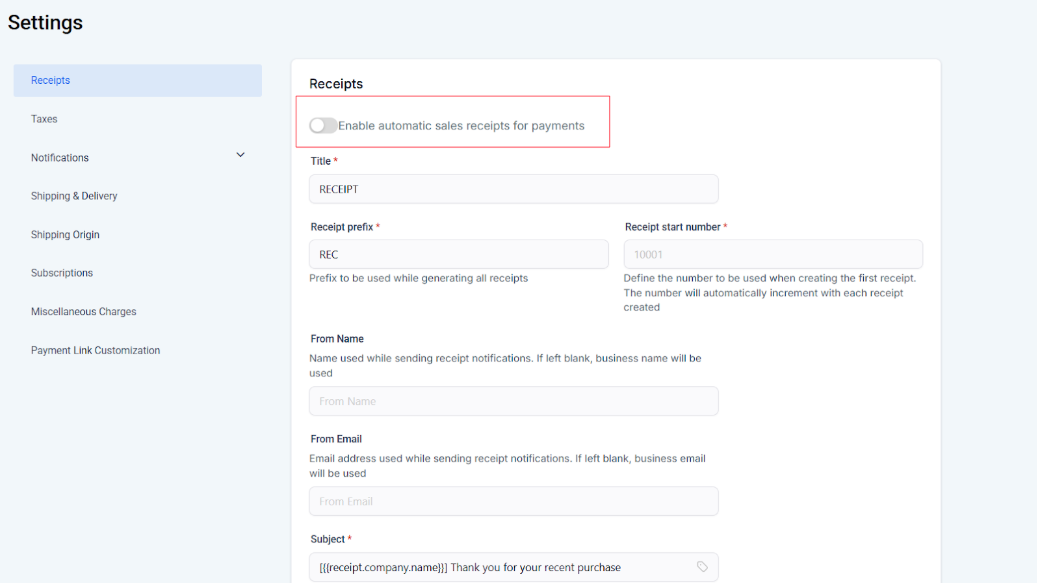Navigate to Miscellaneous Charges

coord(83,312)
